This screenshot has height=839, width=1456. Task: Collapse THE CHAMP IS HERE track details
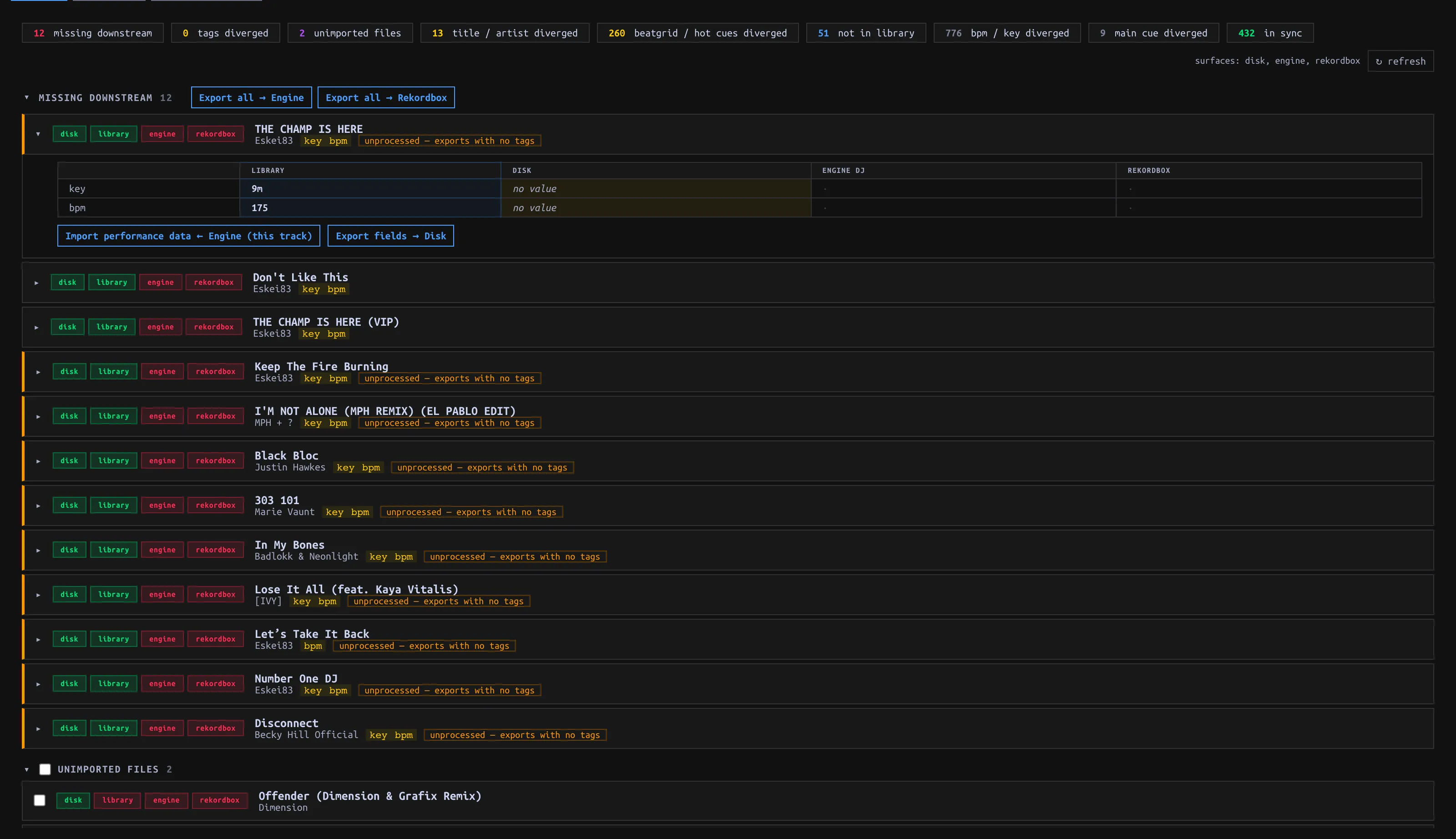38,134
